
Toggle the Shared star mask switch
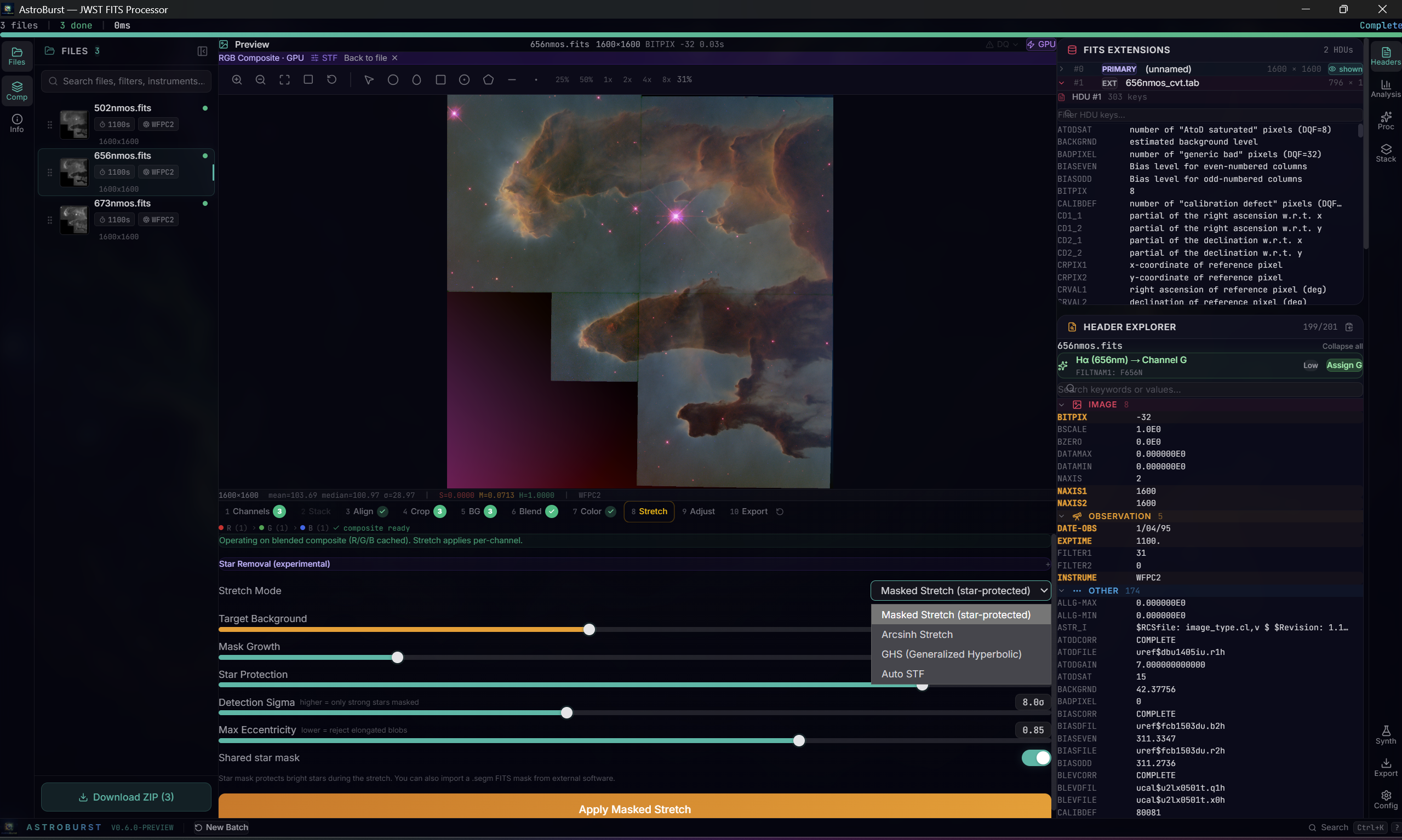[1035, 758]
